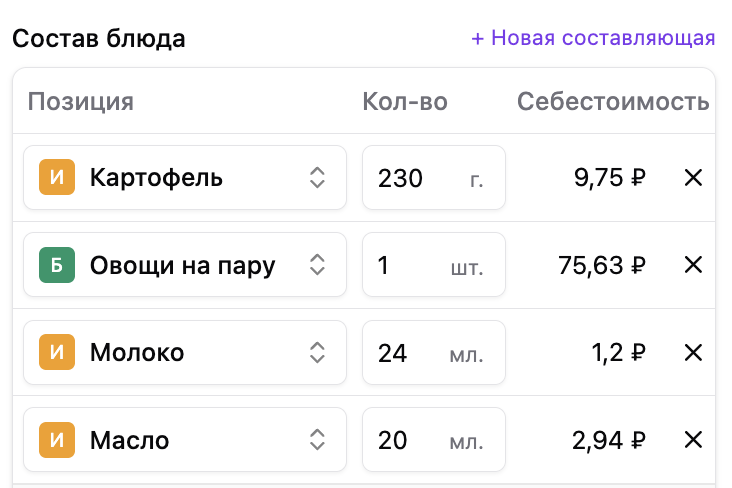Viewport: 732px width, 488px height.
Task: Focus the 1 шт. quantity field
Action: (x=434, y=265)
